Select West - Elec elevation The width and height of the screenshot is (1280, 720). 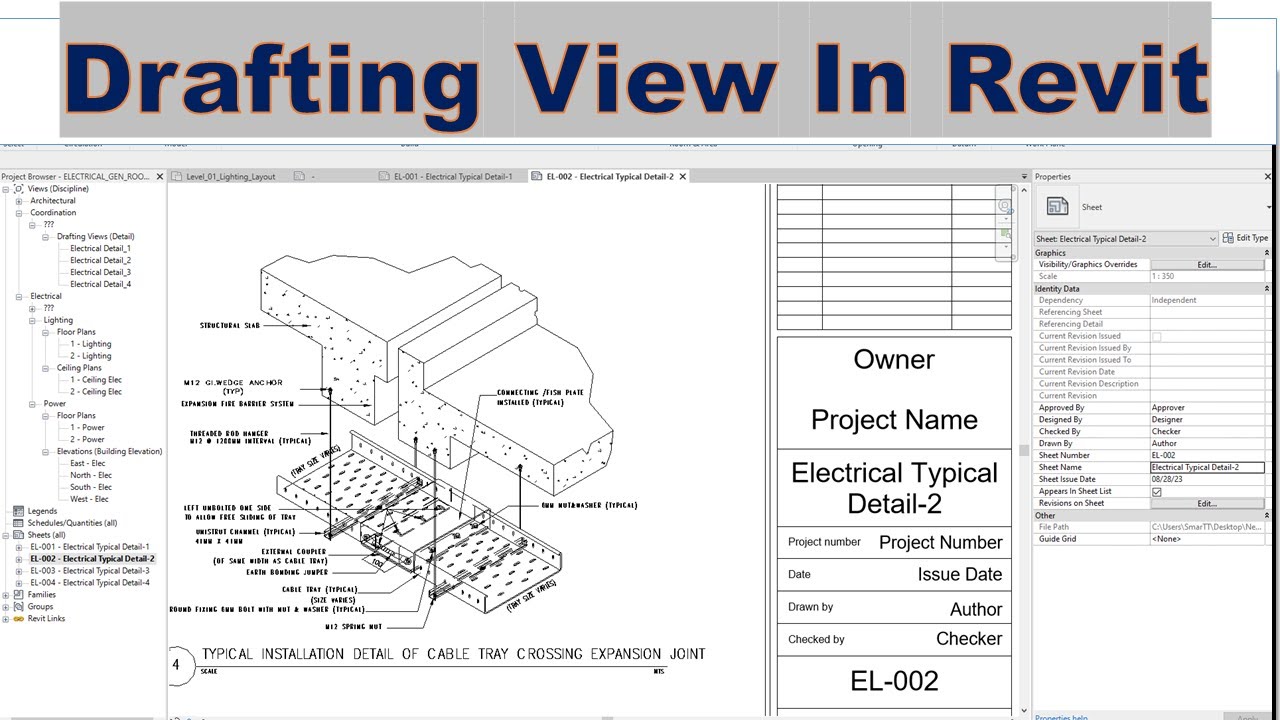point(89,500)
